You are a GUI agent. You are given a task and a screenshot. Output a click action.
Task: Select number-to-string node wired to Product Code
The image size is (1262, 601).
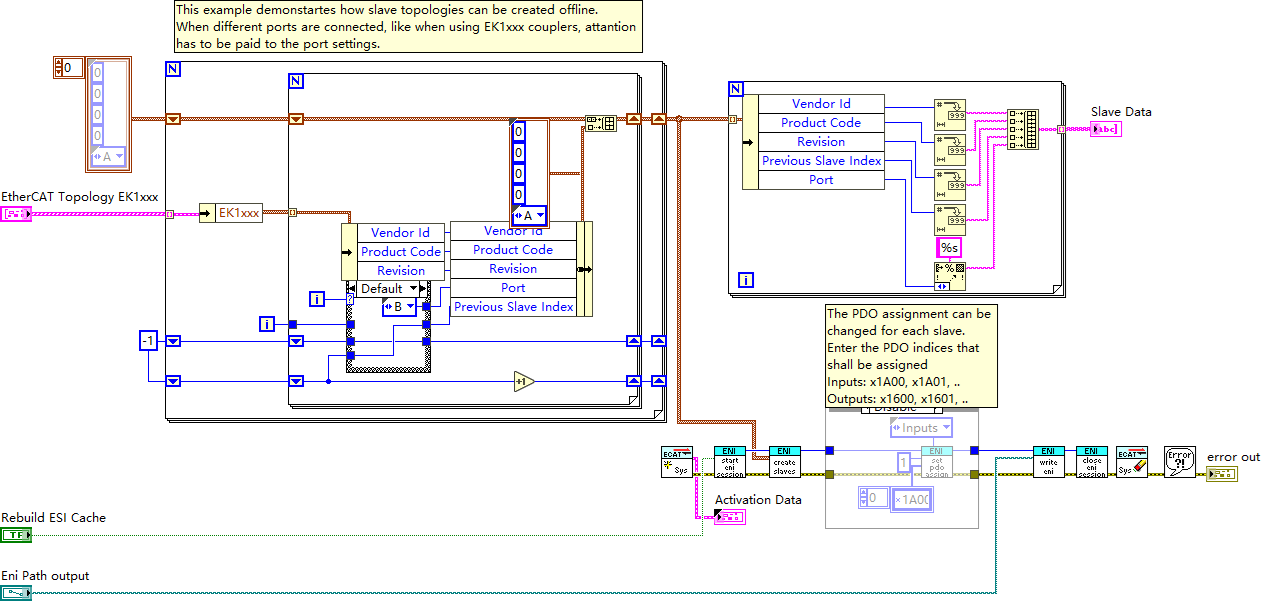(951, 149)
